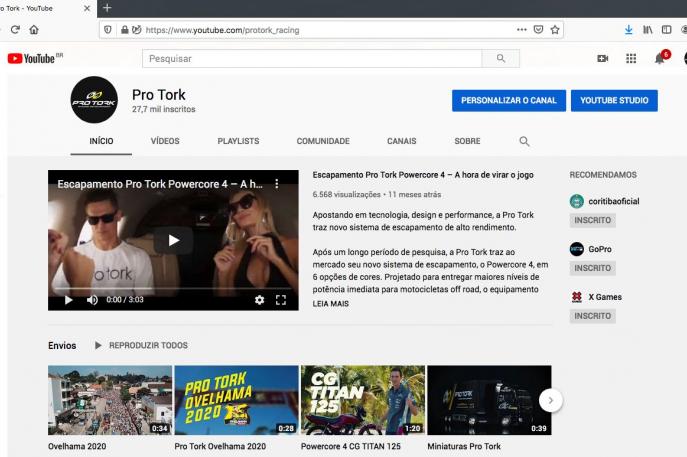Open the coritibaoficial channel link
The height and width of the screenshot is (457, 687).
pos(613,201)
